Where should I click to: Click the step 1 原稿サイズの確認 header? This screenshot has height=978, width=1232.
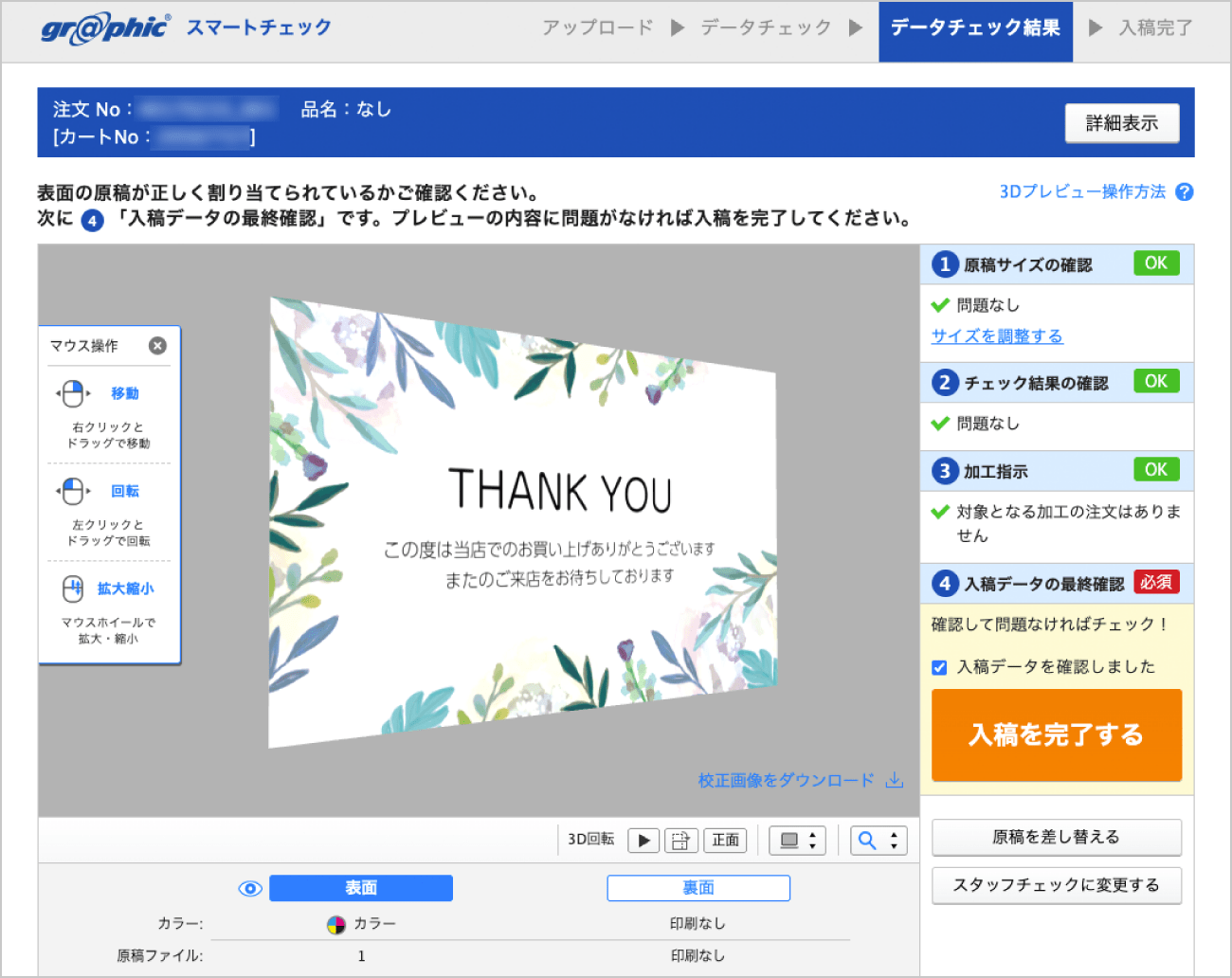1057,264
